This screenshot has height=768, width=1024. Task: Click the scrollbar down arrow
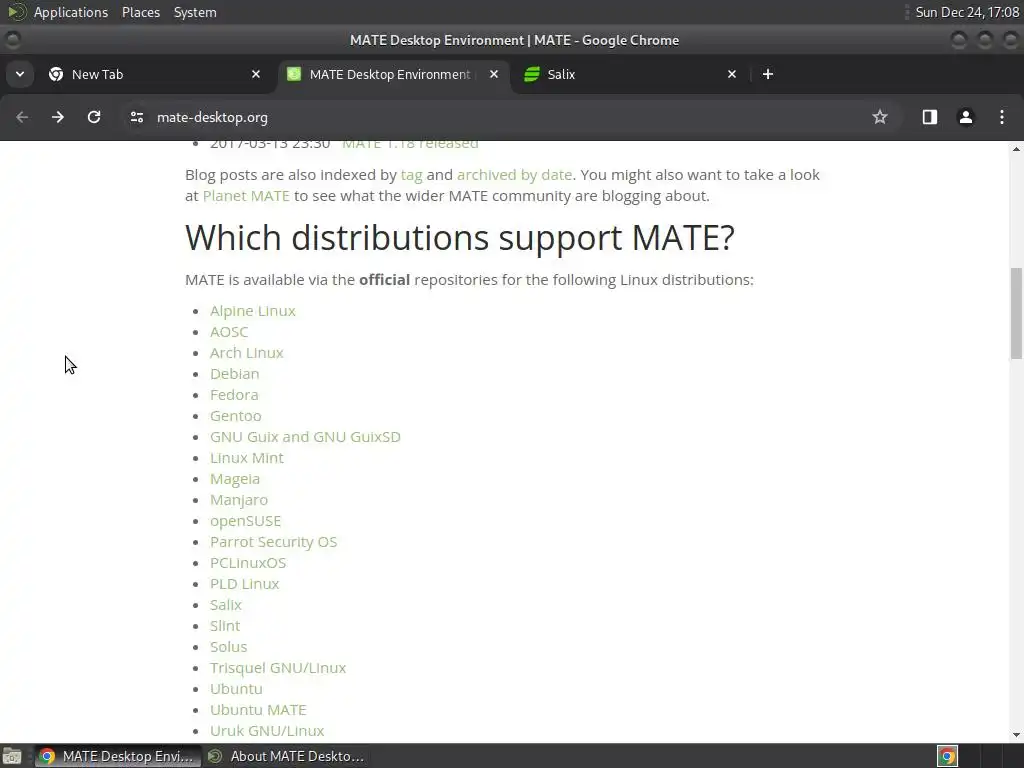point(1016,735)
